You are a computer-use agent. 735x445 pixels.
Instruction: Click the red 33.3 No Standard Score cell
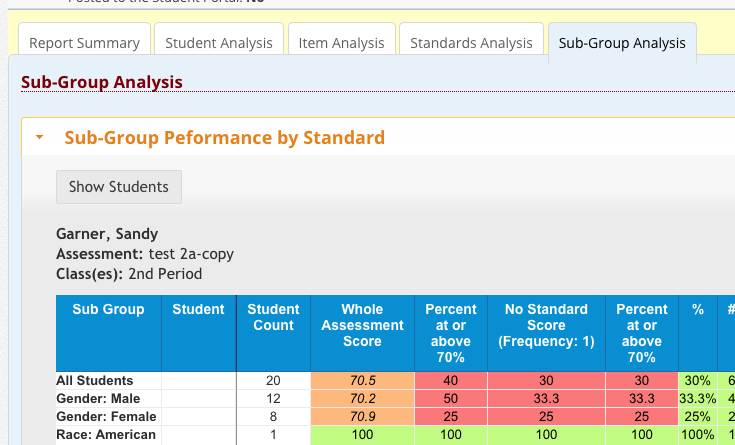coord(545,398)
